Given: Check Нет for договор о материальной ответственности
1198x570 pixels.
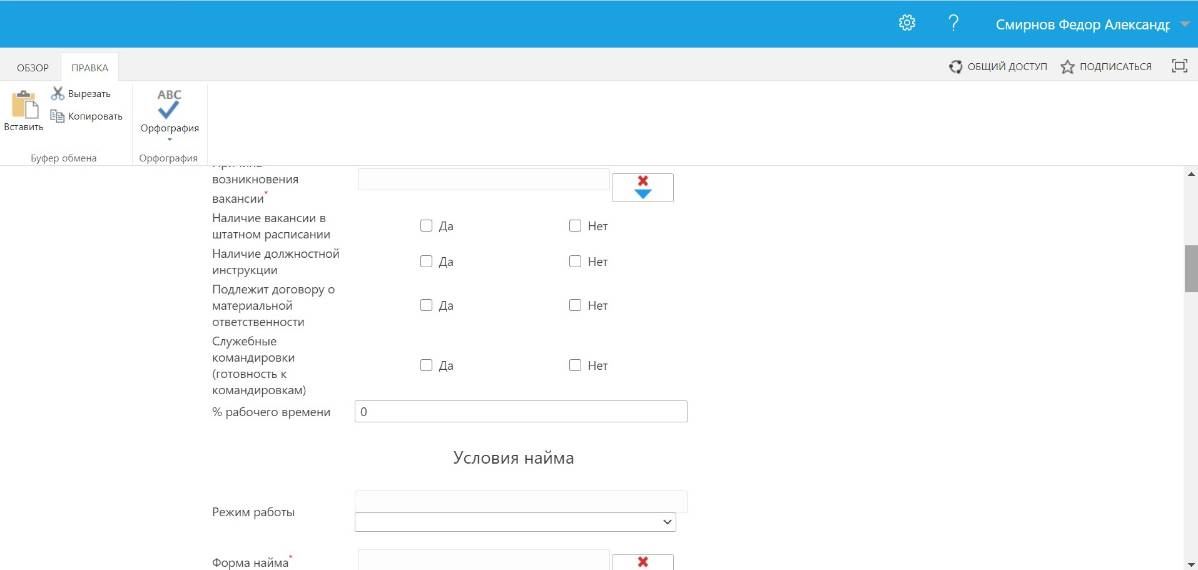Looking at the screenshot, I should (x=575, y=306).
